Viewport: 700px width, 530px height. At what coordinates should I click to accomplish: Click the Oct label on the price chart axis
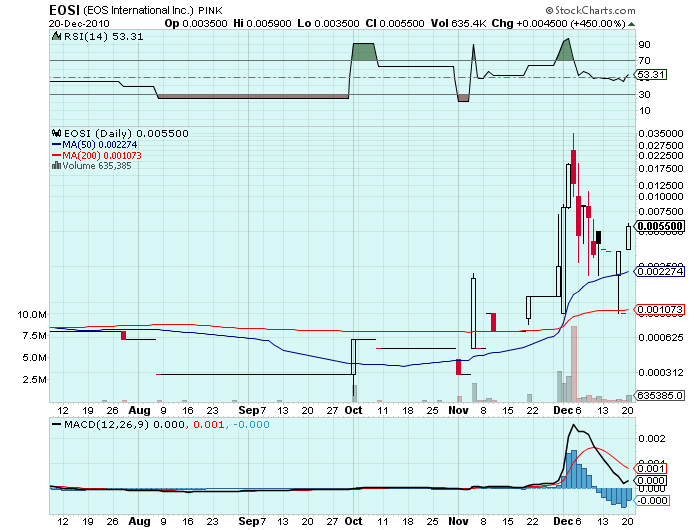click(x=352, y=410)
